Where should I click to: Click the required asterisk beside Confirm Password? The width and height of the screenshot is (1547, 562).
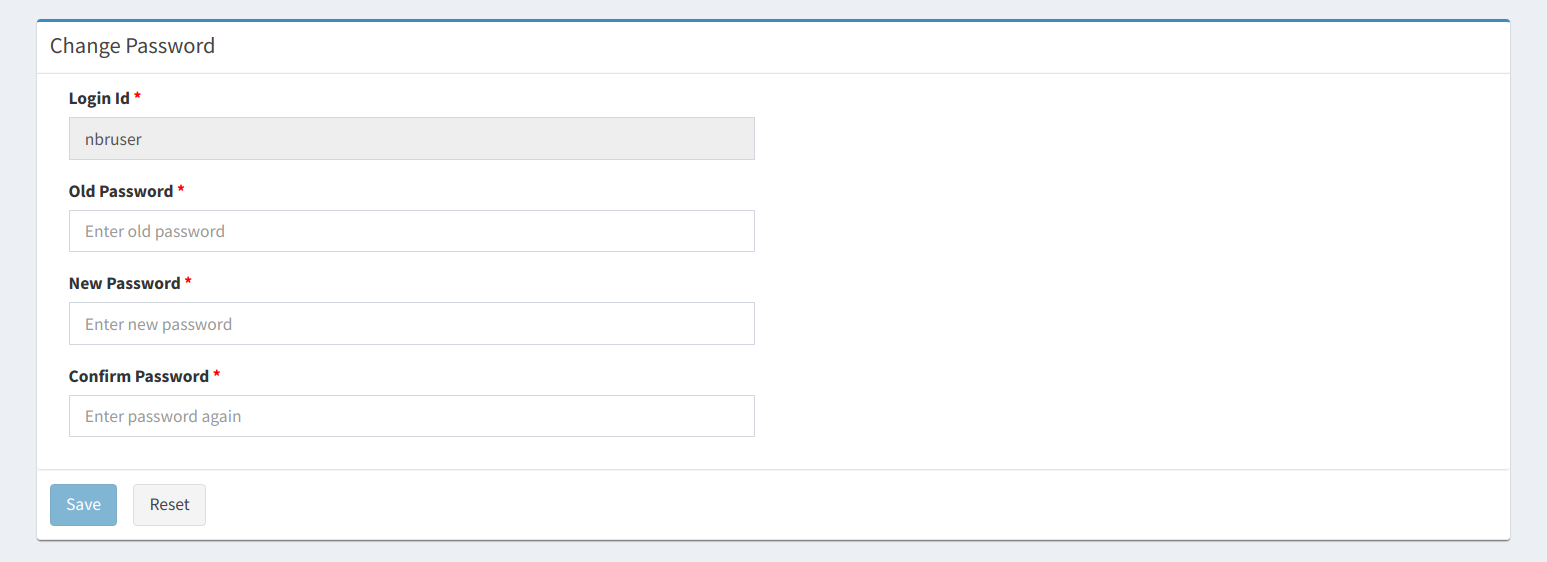click(217, 375)
